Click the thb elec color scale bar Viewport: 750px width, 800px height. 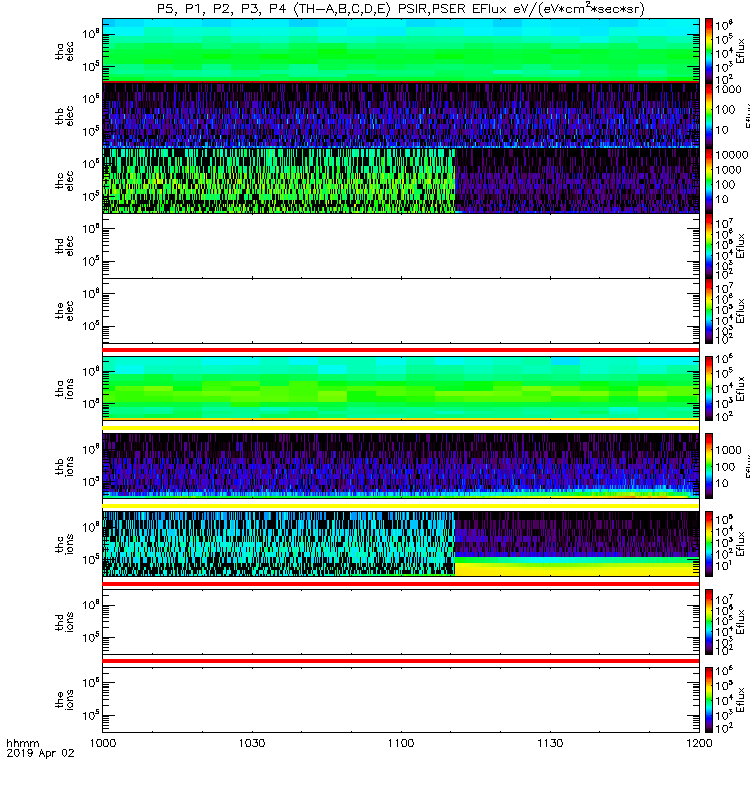click(709, 116)
